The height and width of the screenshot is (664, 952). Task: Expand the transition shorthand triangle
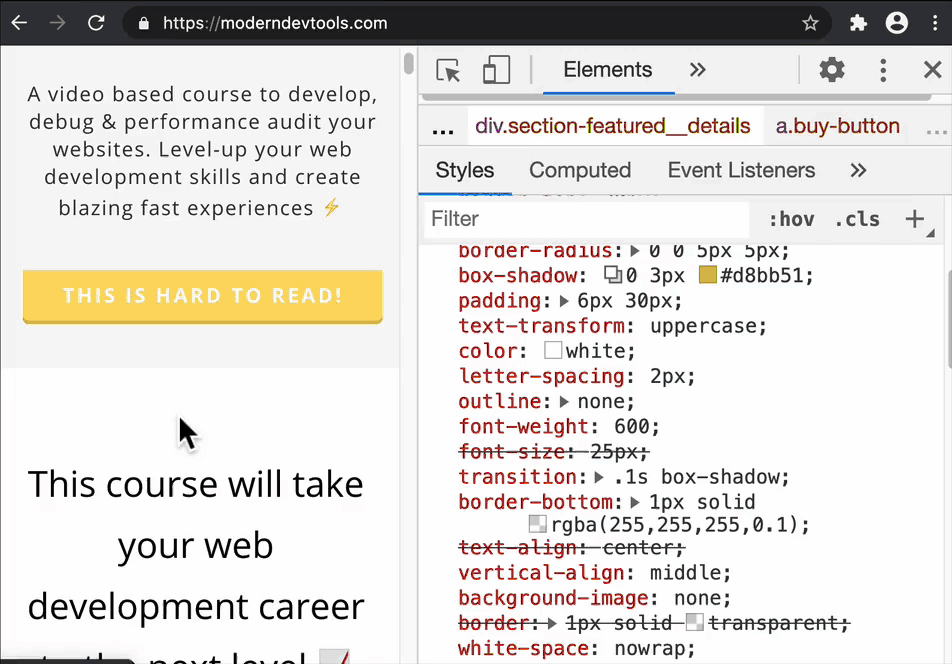click(x=599, y=477)
